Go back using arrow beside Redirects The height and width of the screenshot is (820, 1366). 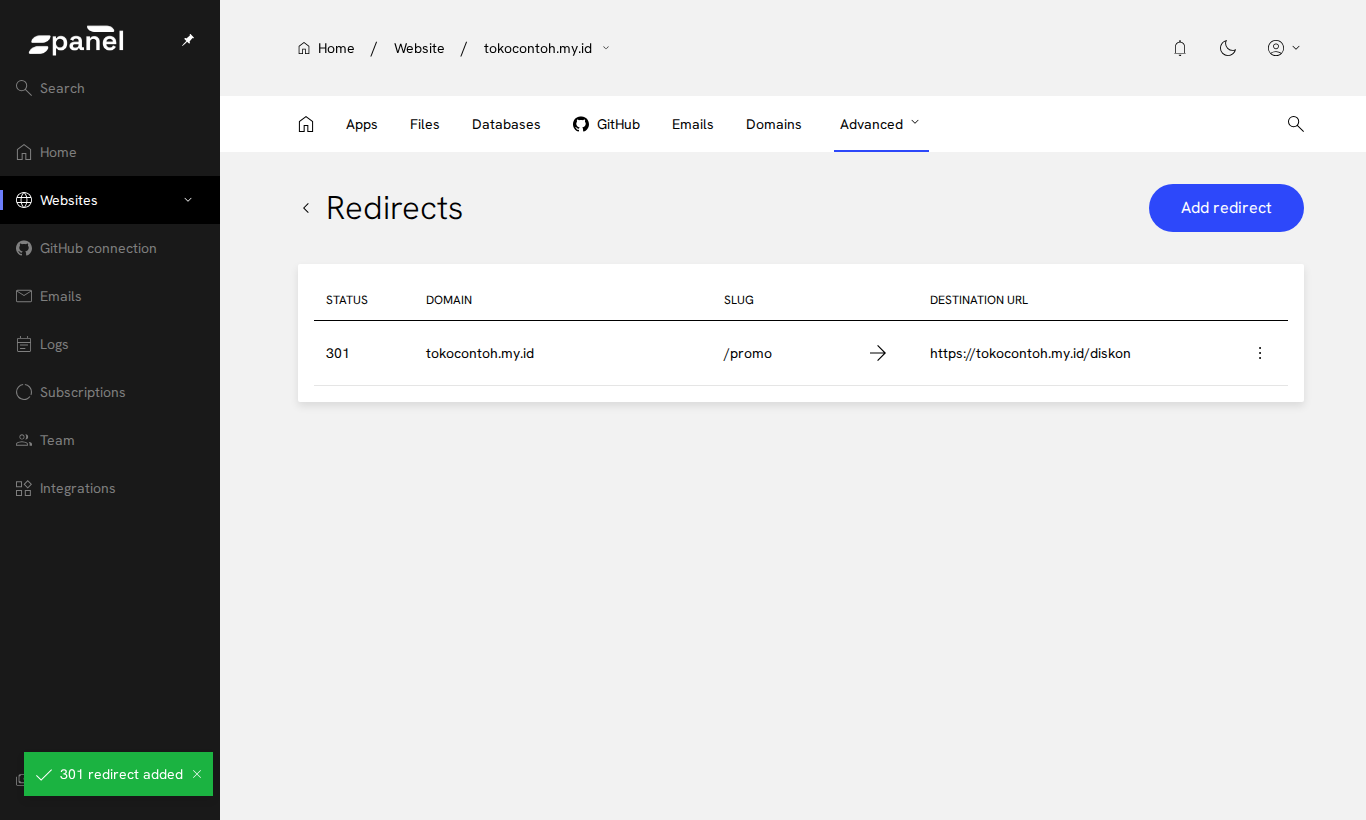[306, 208]
